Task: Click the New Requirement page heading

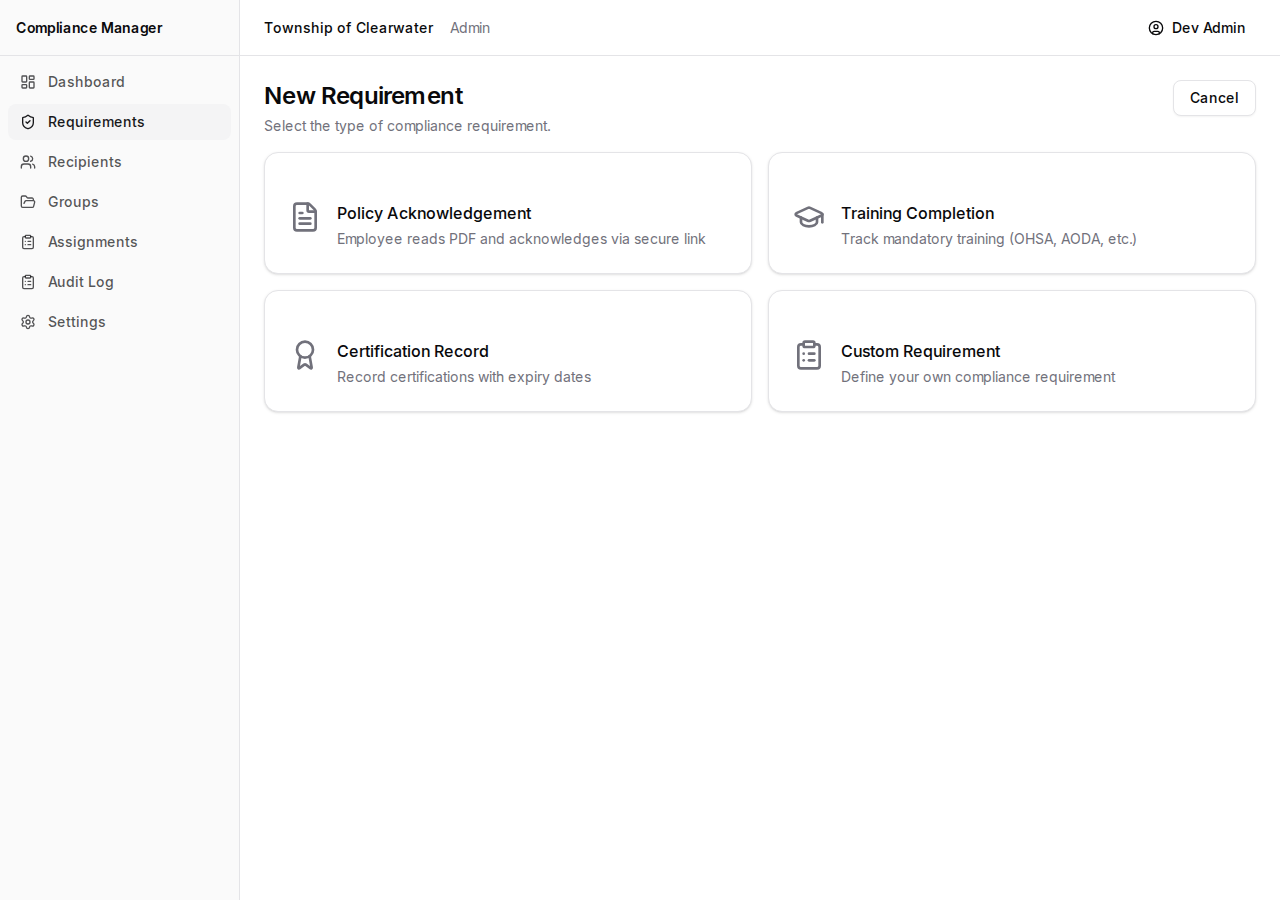Action: point(364,96)
